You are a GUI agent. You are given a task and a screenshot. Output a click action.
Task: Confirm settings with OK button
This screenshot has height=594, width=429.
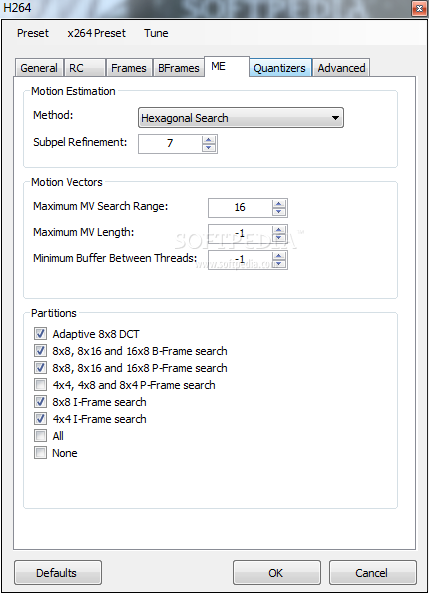pos(277,572)
